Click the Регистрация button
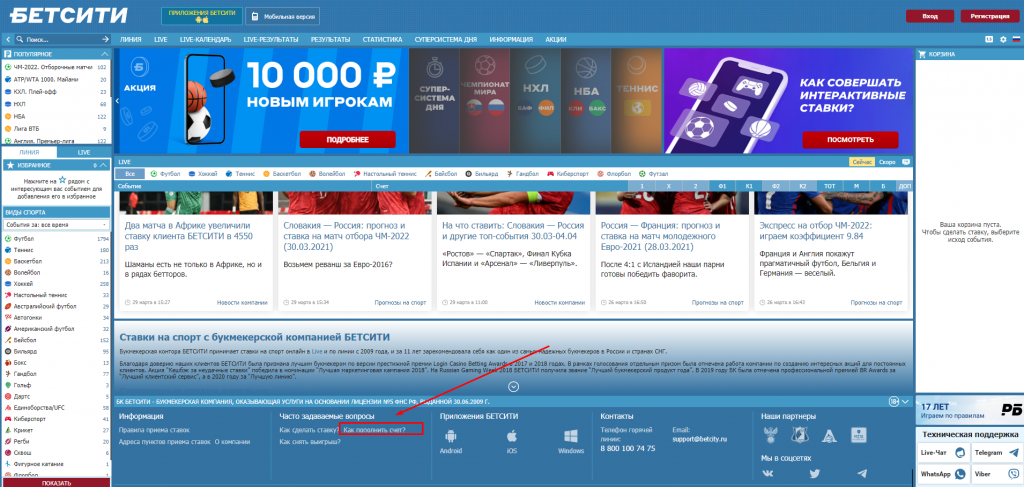The image size is (1024, 487). [x=988, y=17]
